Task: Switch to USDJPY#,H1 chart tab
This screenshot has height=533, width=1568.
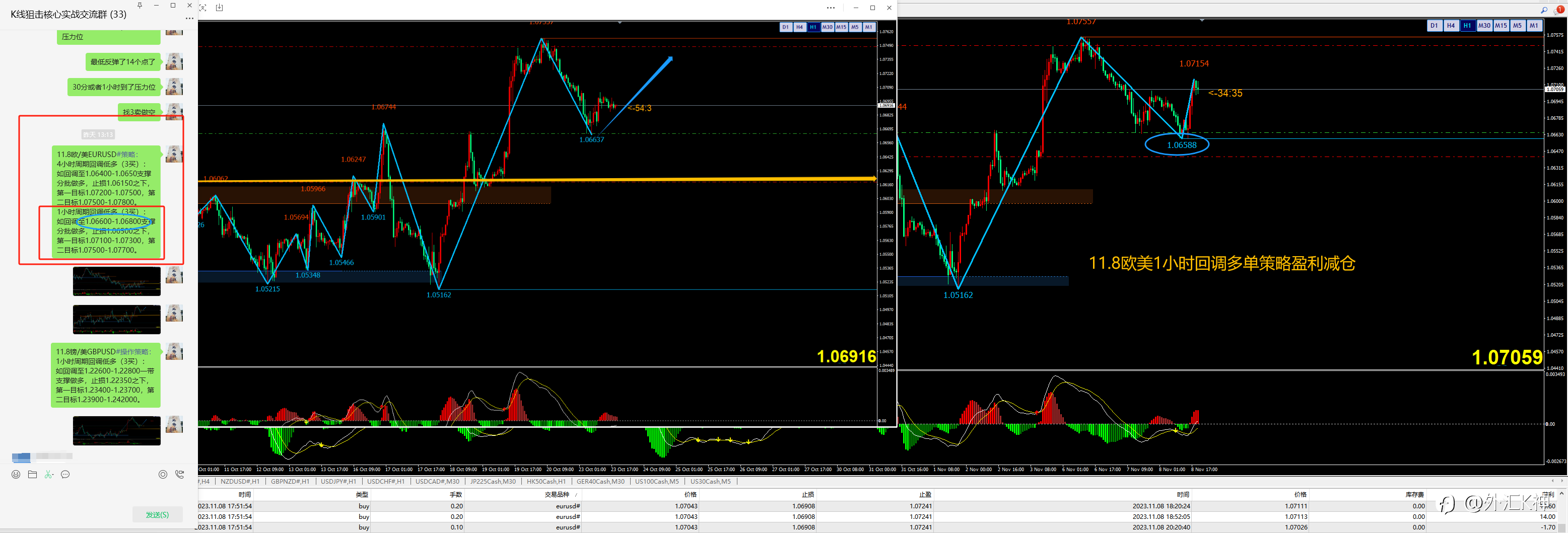Action: tap(338, 481)
